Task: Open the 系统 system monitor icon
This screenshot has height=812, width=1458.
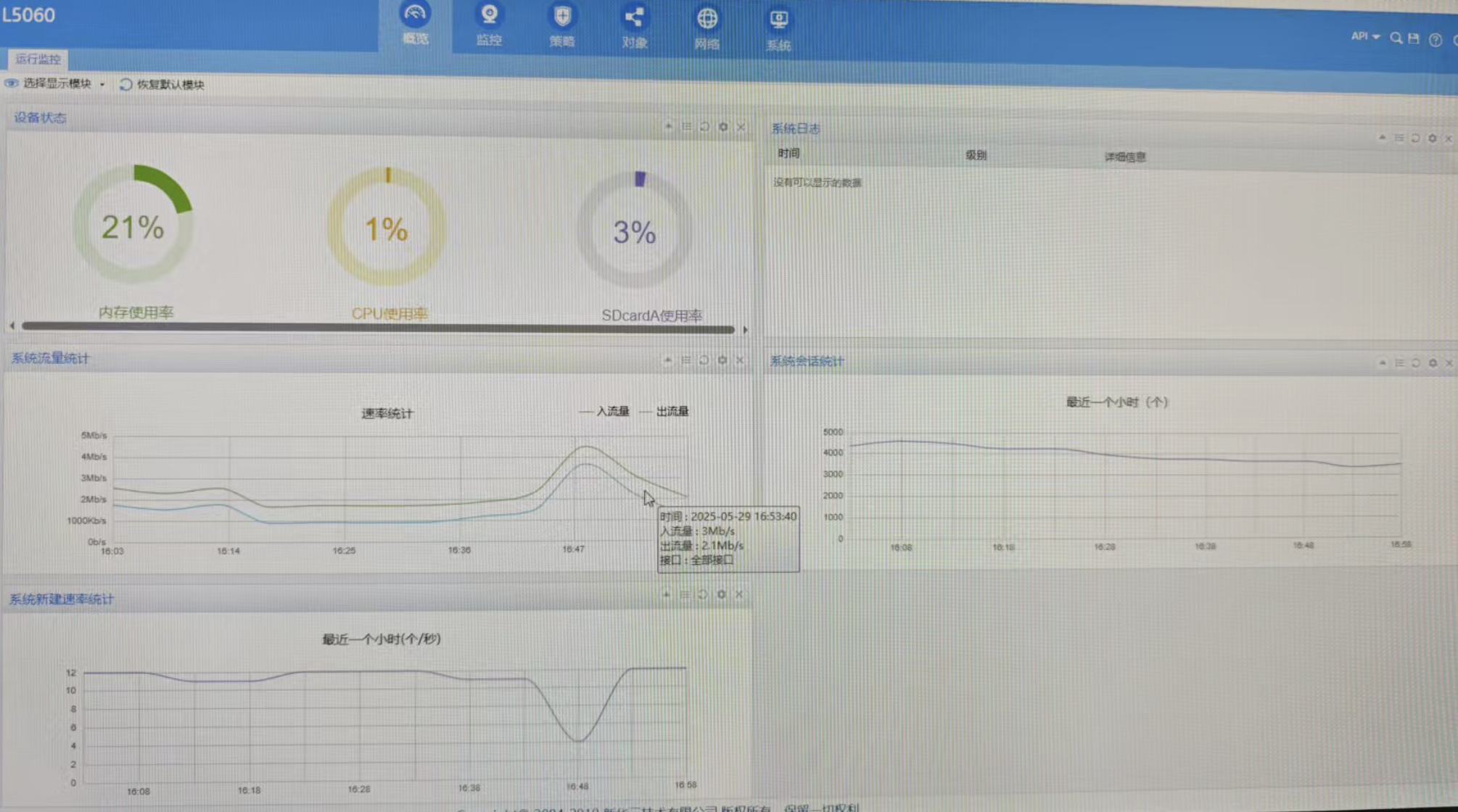Action: pyautogui.click(x=779, y=20)
